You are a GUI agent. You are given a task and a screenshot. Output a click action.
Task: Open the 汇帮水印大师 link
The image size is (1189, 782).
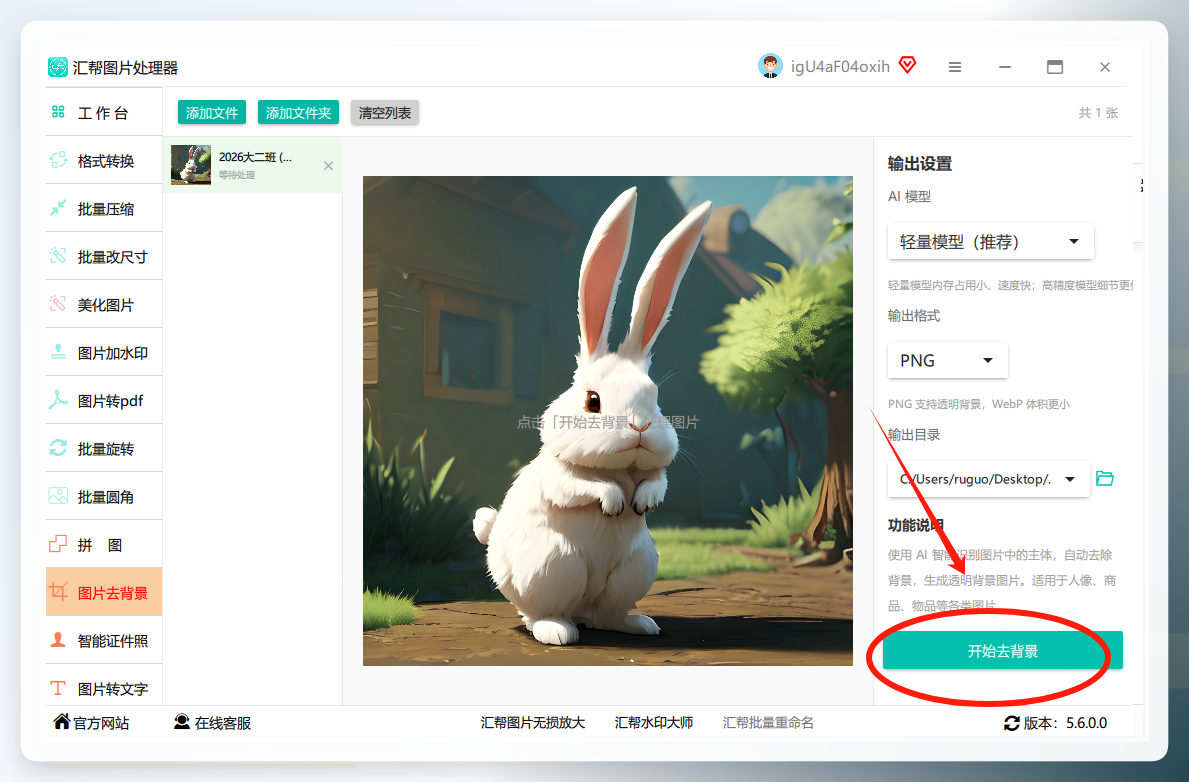click(654, 723)
